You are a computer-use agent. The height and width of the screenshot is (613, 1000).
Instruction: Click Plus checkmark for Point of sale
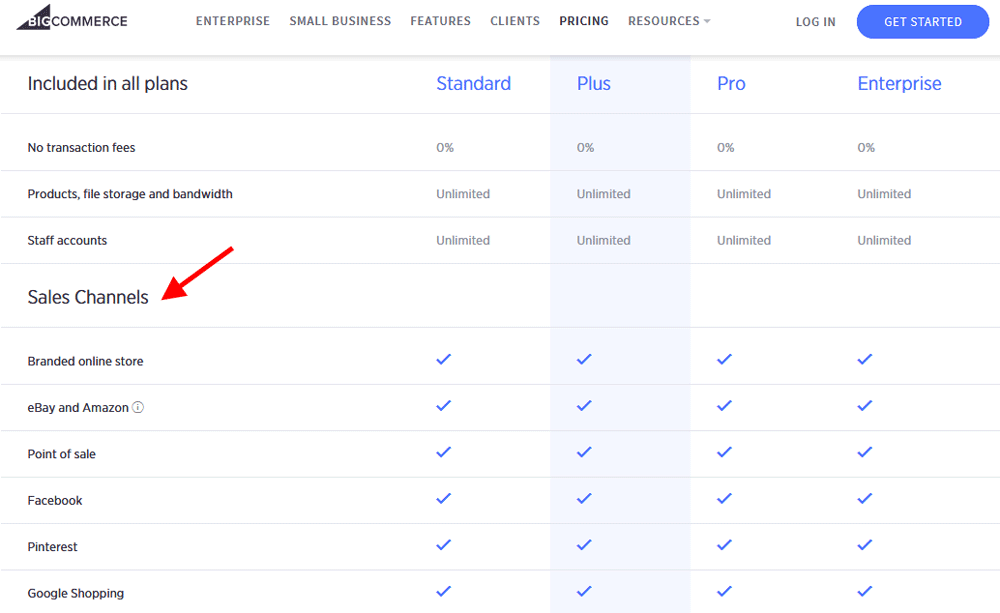[584, 452]
